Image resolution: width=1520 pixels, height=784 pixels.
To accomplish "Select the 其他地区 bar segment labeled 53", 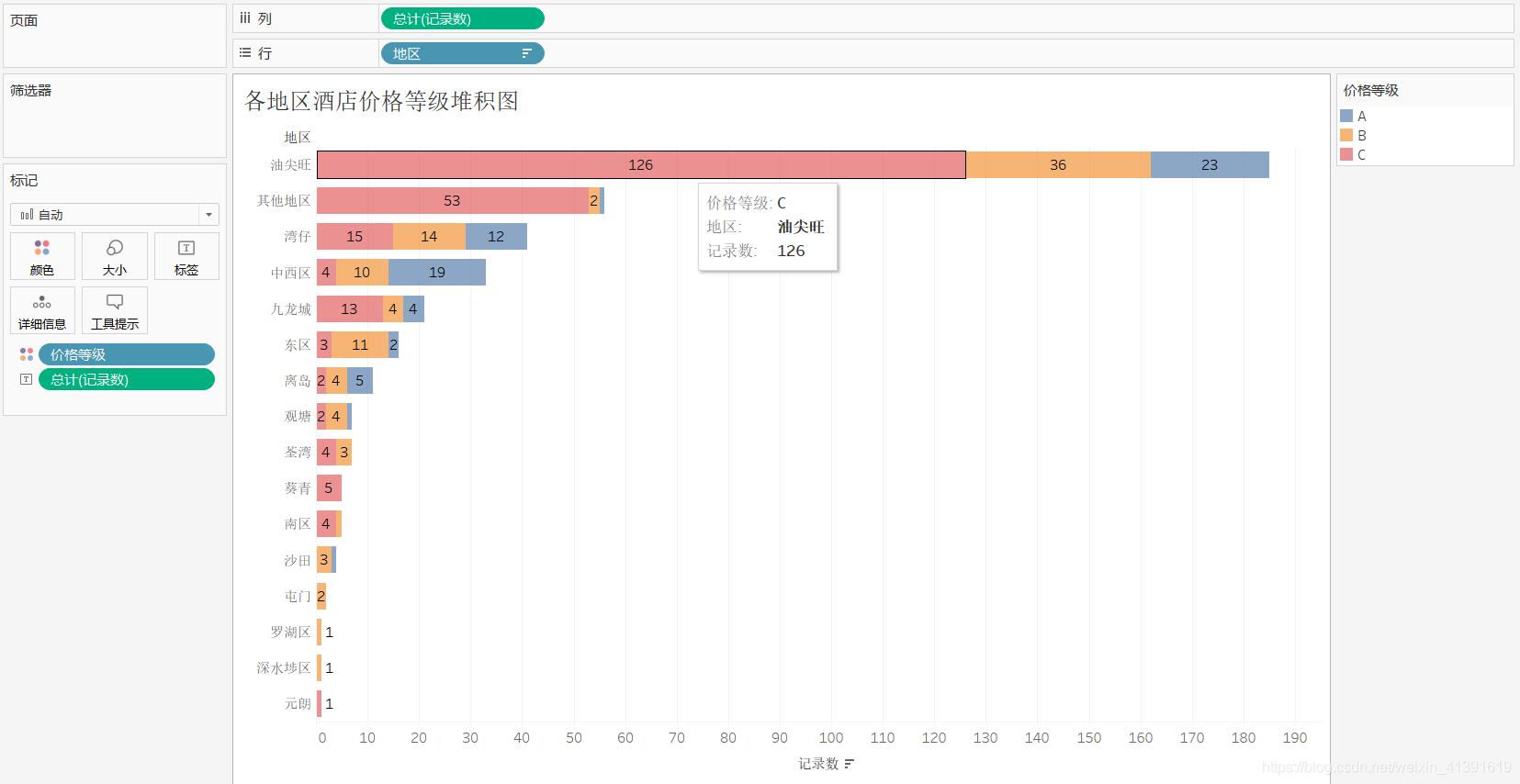I will point(453,200).
